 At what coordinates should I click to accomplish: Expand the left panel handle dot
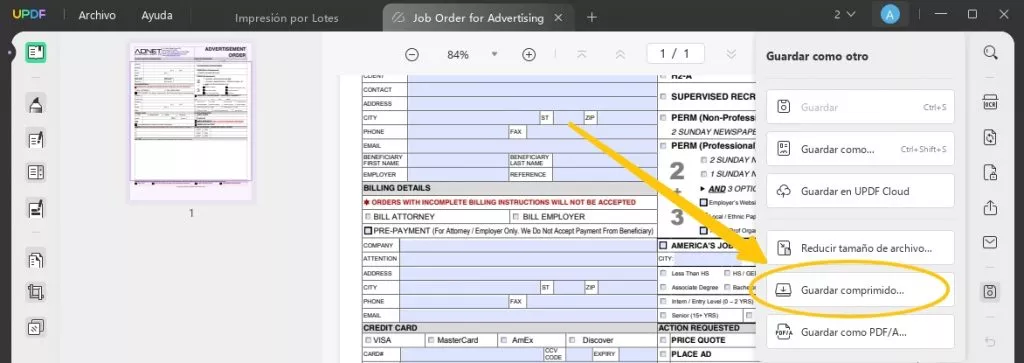10,52
